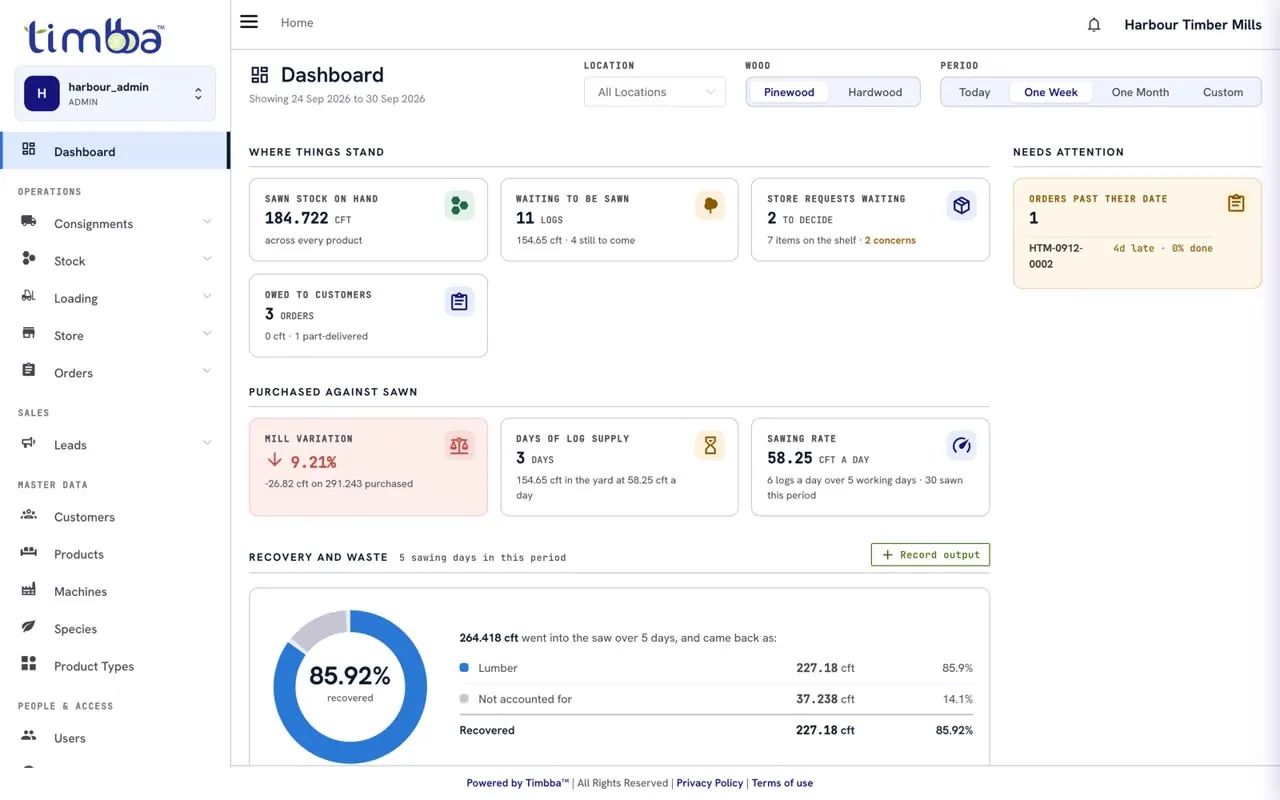
Task: Expand the Leads submenu chevron
Action: [207, 443]
